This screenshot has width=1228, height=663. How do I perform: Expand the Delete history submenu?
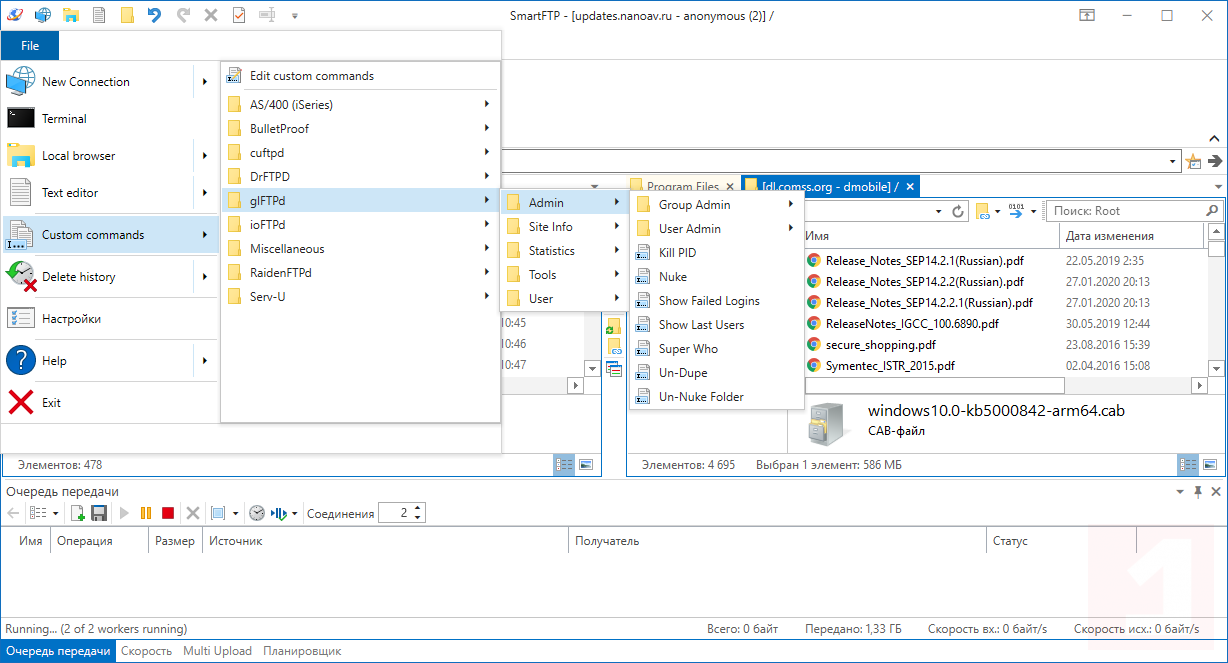(x=205, y=277)
